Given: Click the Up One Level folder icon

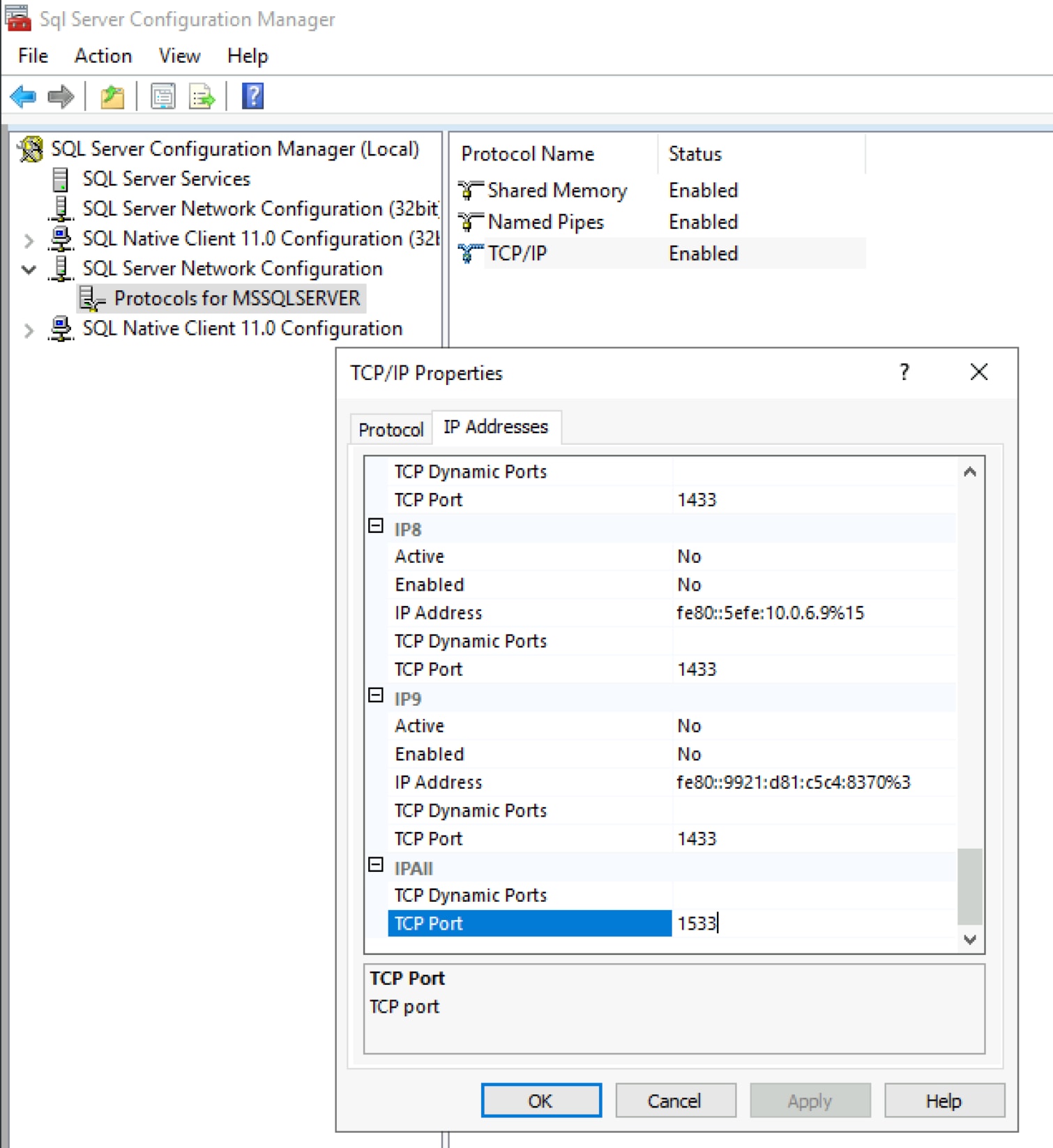Looking at the screenshot, I should coord(112,96).
